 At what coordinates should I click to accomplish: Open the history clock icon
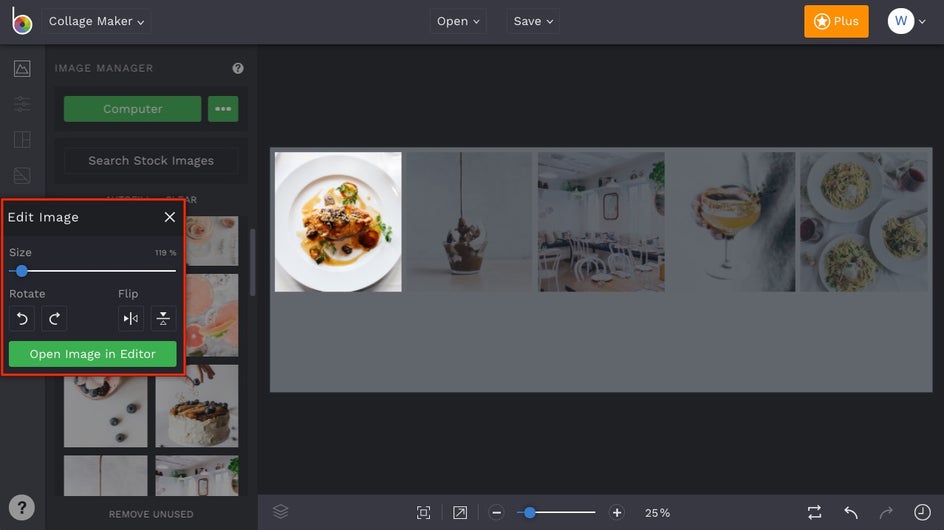[922, 513]
